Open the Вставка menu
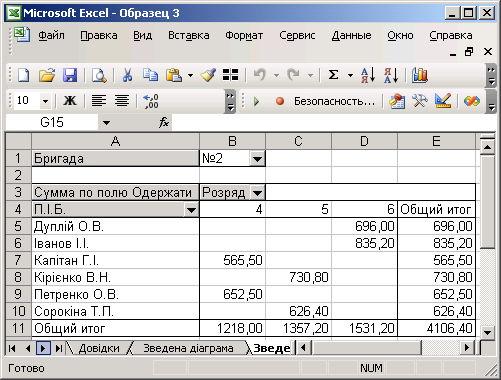Viewport: 501px width, 380px height. (x=189, y=35)
